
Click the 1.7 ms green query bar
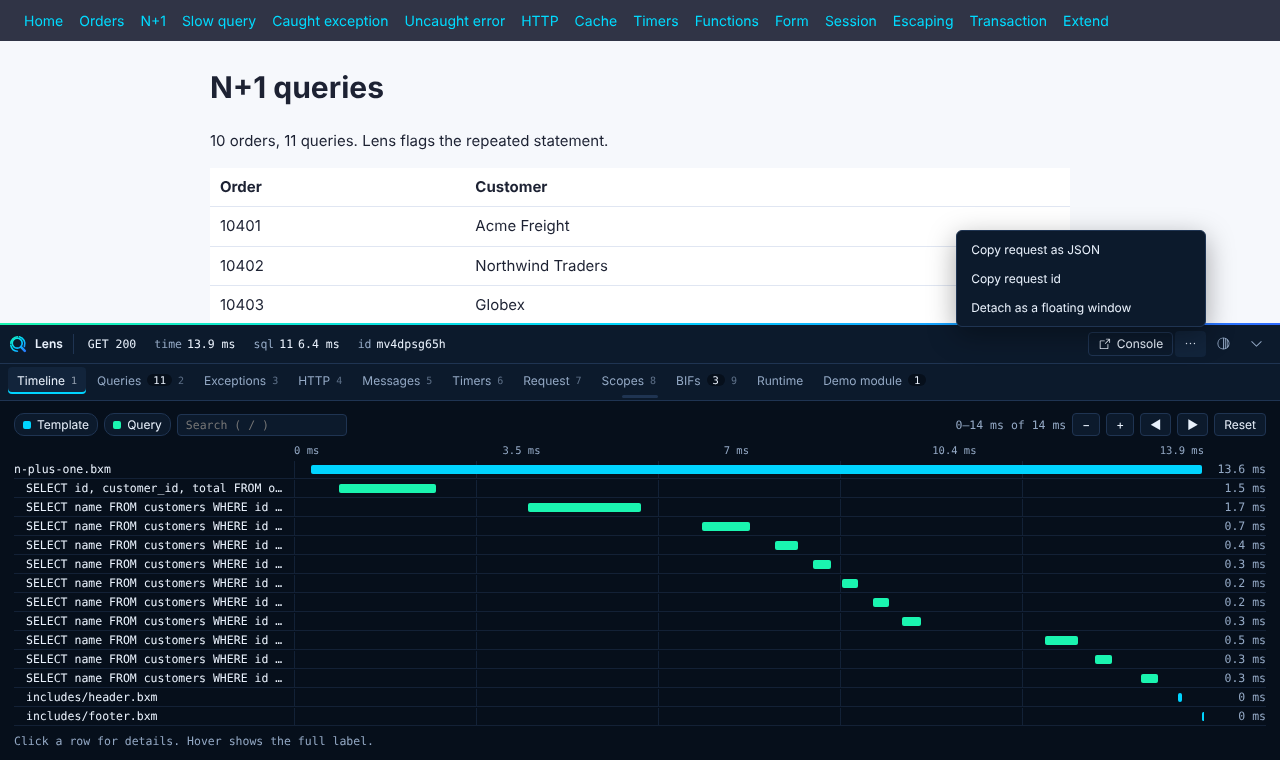click(584, 507)
